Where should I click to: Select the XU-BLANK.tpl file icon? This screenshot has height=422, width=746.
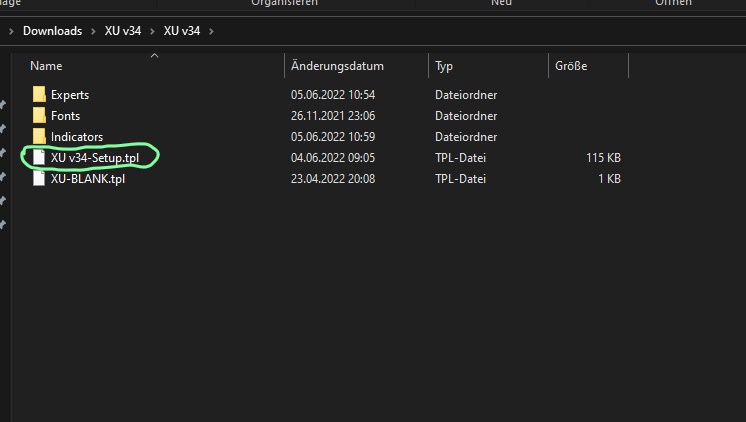tap(39, 179)
